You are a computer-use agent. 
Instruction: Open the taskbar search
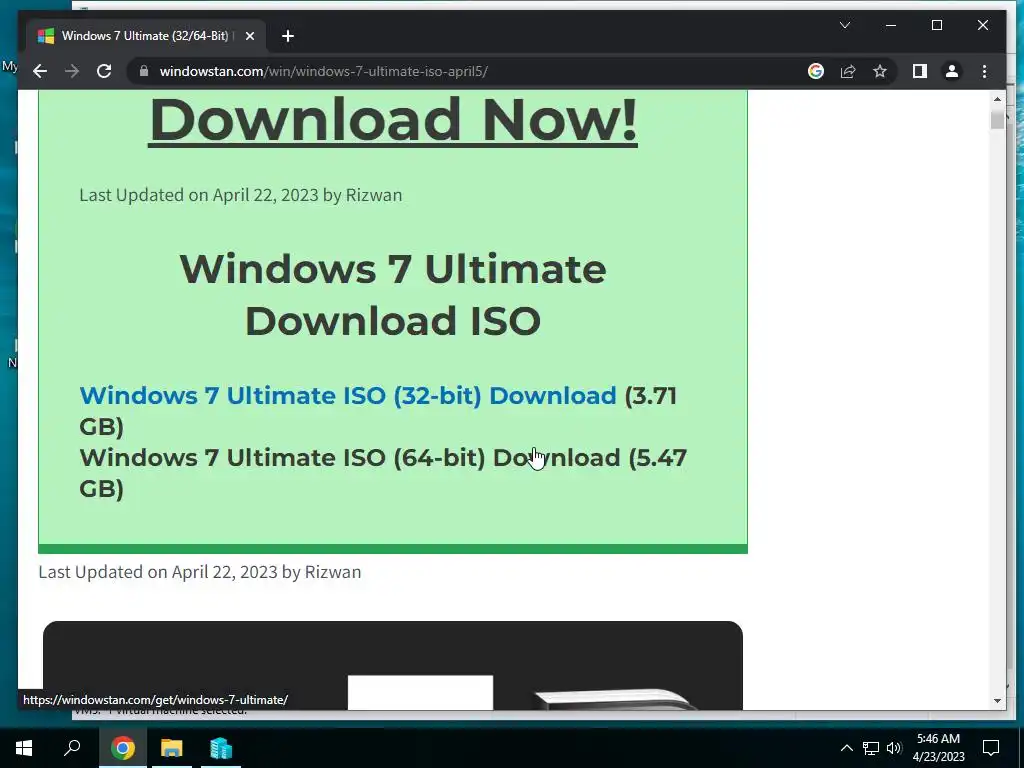(72, 748)
